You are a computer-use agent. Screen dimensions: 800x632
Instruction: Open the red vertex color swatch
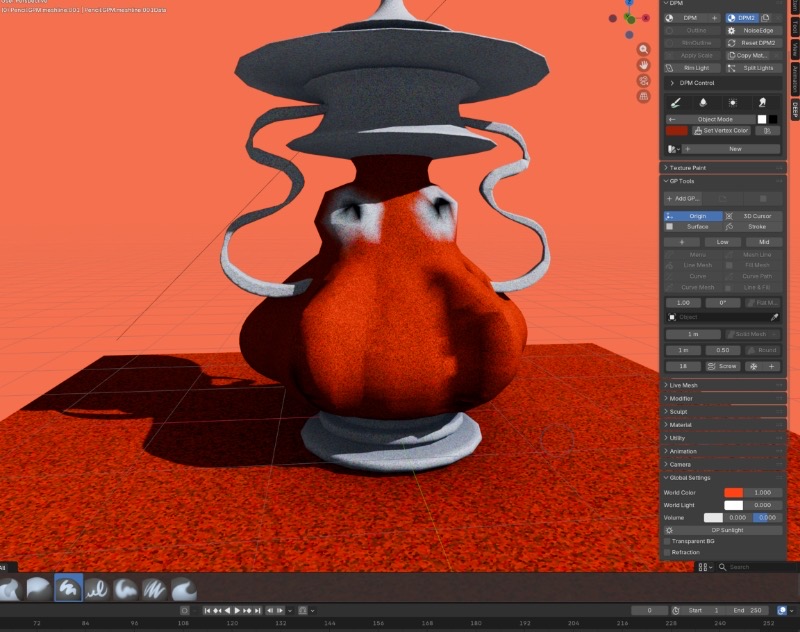pyautogui.click(x=677, y=131)
